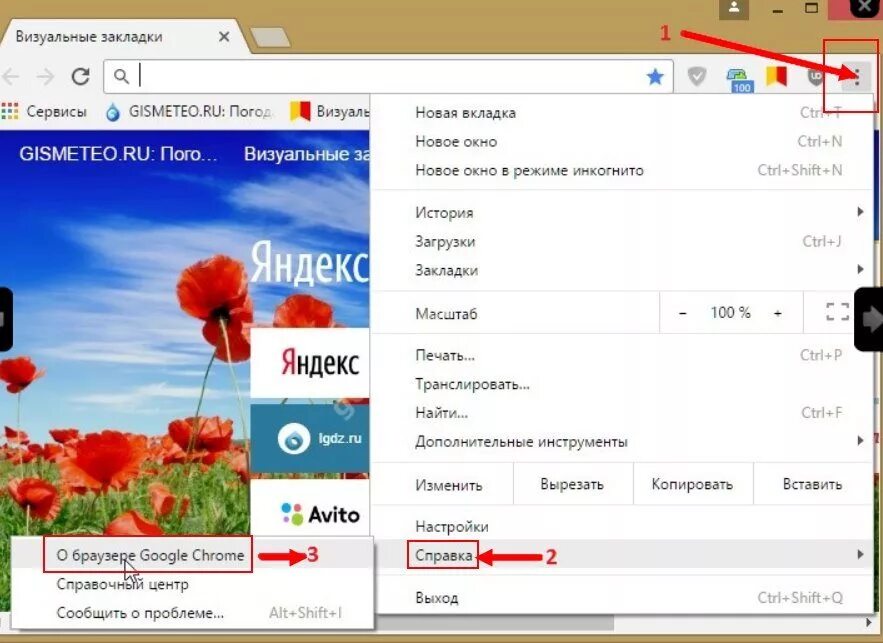The width and height of the screenshot is (883, 643).
Task: Open Справочный центр submenu item
Action: pyautogui.click(x=192, y=584)
